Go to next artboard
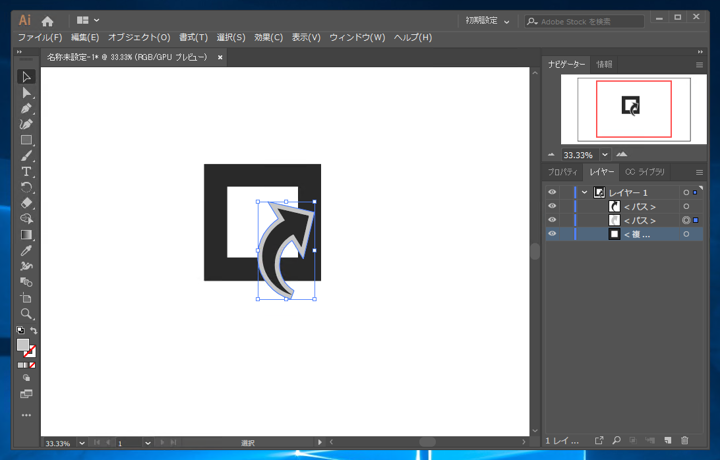This screenshot has height=460, width=720. (162, 443)
